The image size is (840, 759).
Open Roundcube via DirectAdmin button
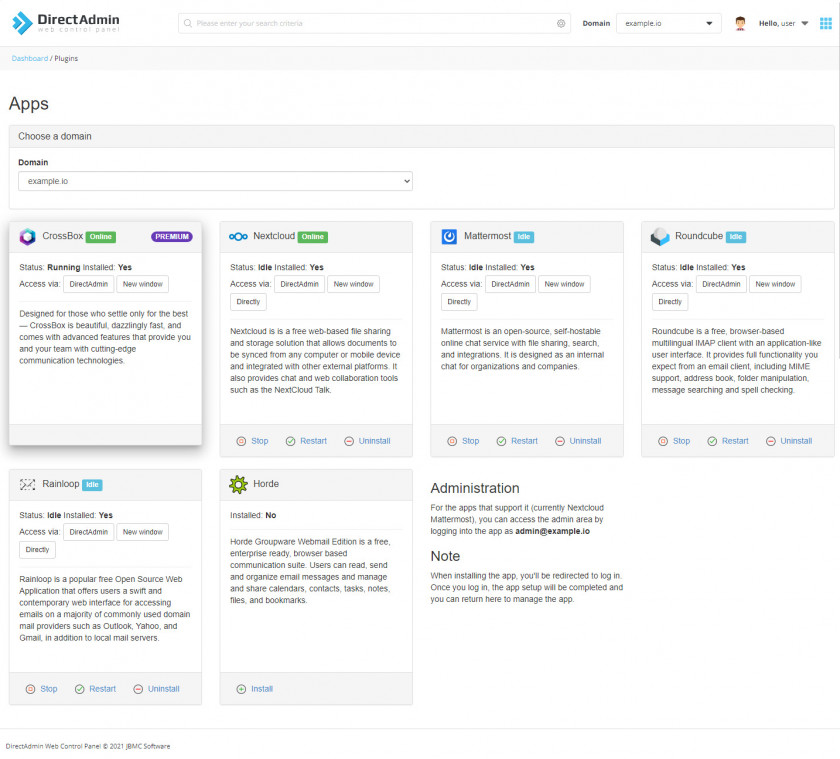click(x=721, y=284)
